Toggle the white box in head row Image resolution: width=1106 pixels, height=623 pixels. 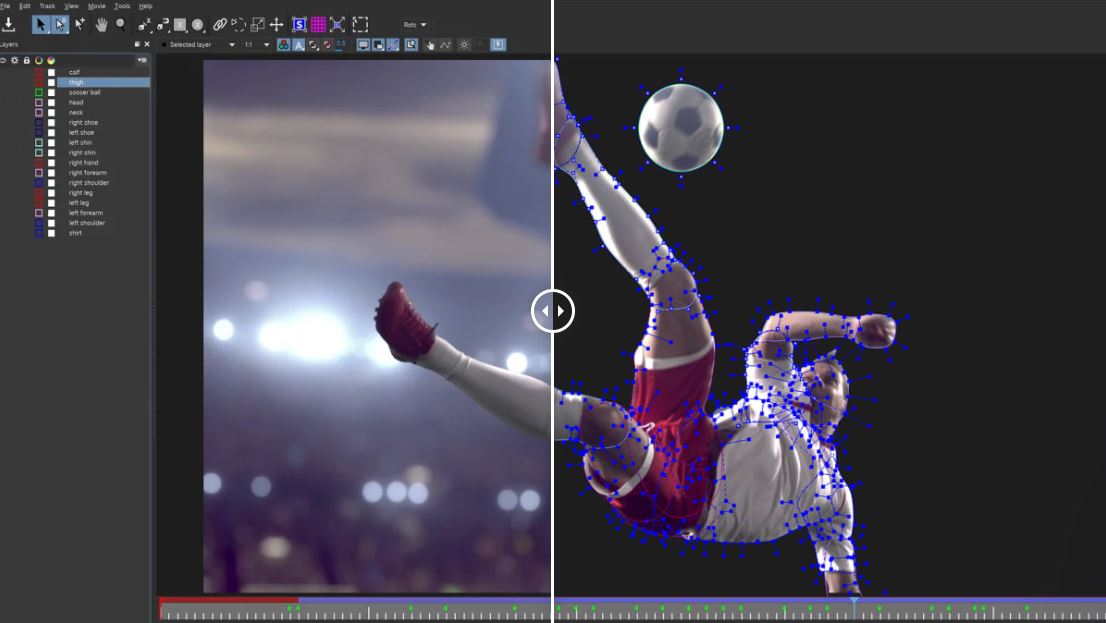pyautogui.click(x=51, y=102)
